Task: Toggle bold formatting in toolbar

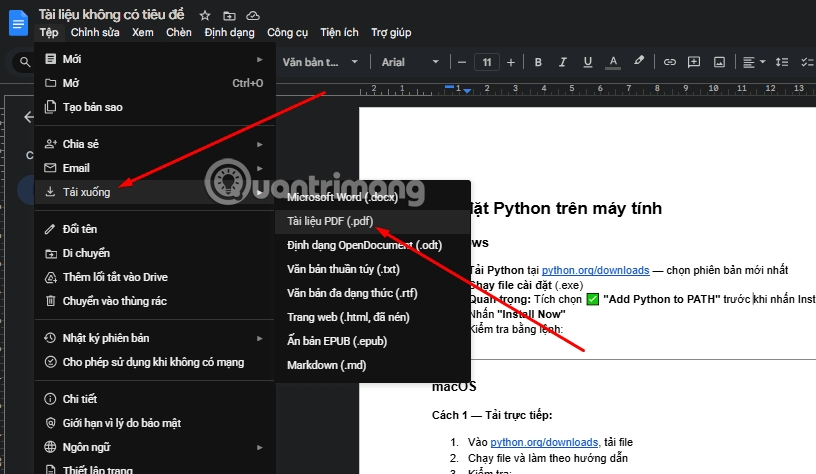Action: tap(537, 62)
